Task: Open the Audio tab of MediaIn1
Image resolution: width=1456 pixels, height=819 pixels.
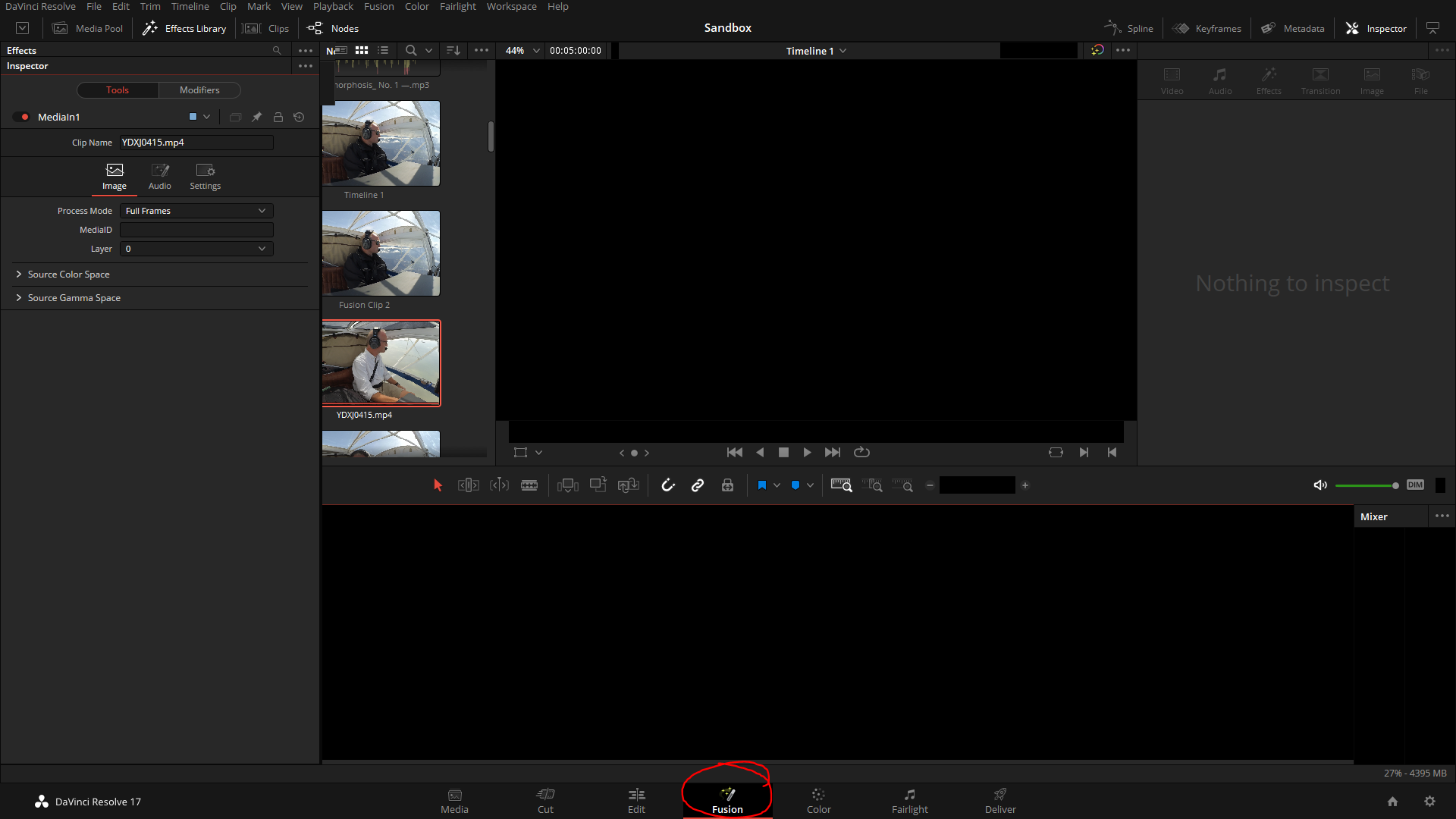Action: (160, 177)
